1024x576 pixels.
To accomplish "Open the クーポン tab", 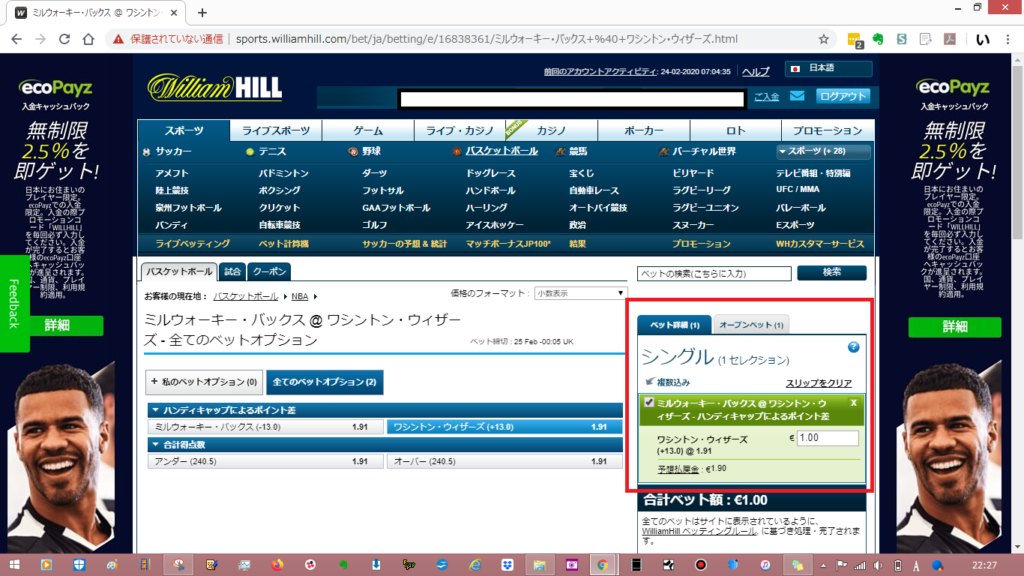I will point(270,272).
